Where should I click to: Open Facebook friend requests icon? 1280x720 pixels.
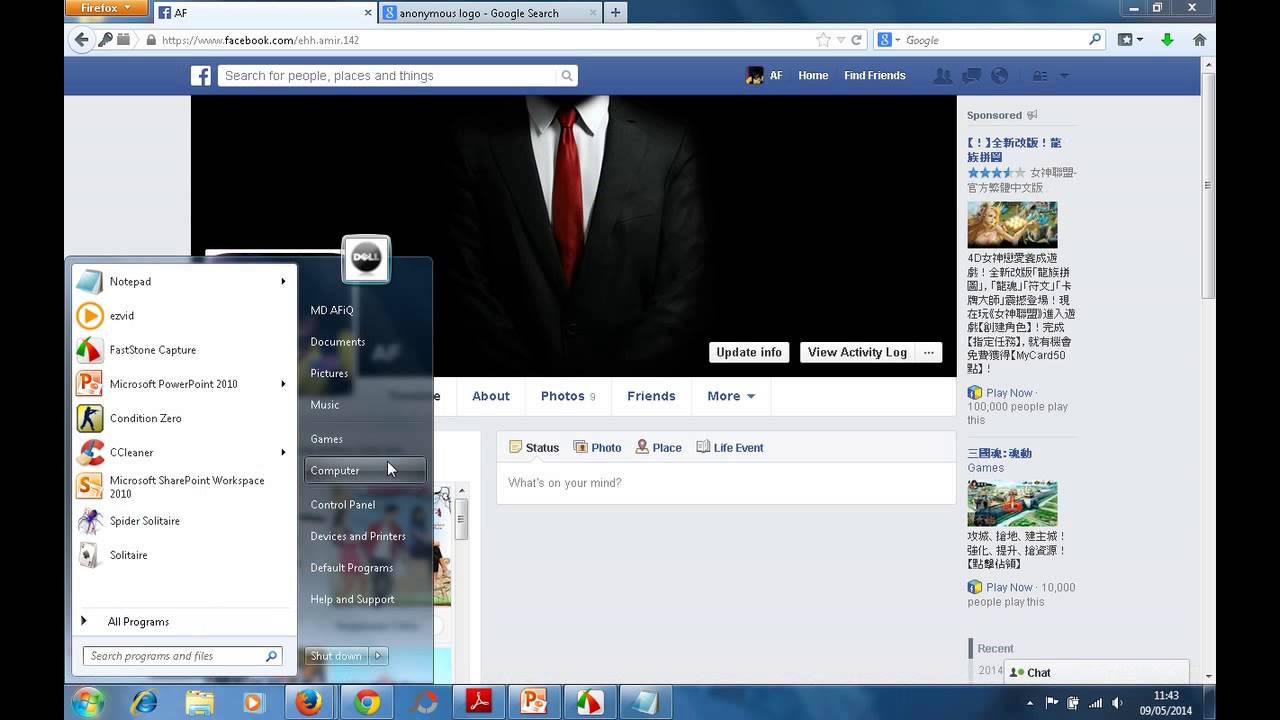tap(942, 76)
